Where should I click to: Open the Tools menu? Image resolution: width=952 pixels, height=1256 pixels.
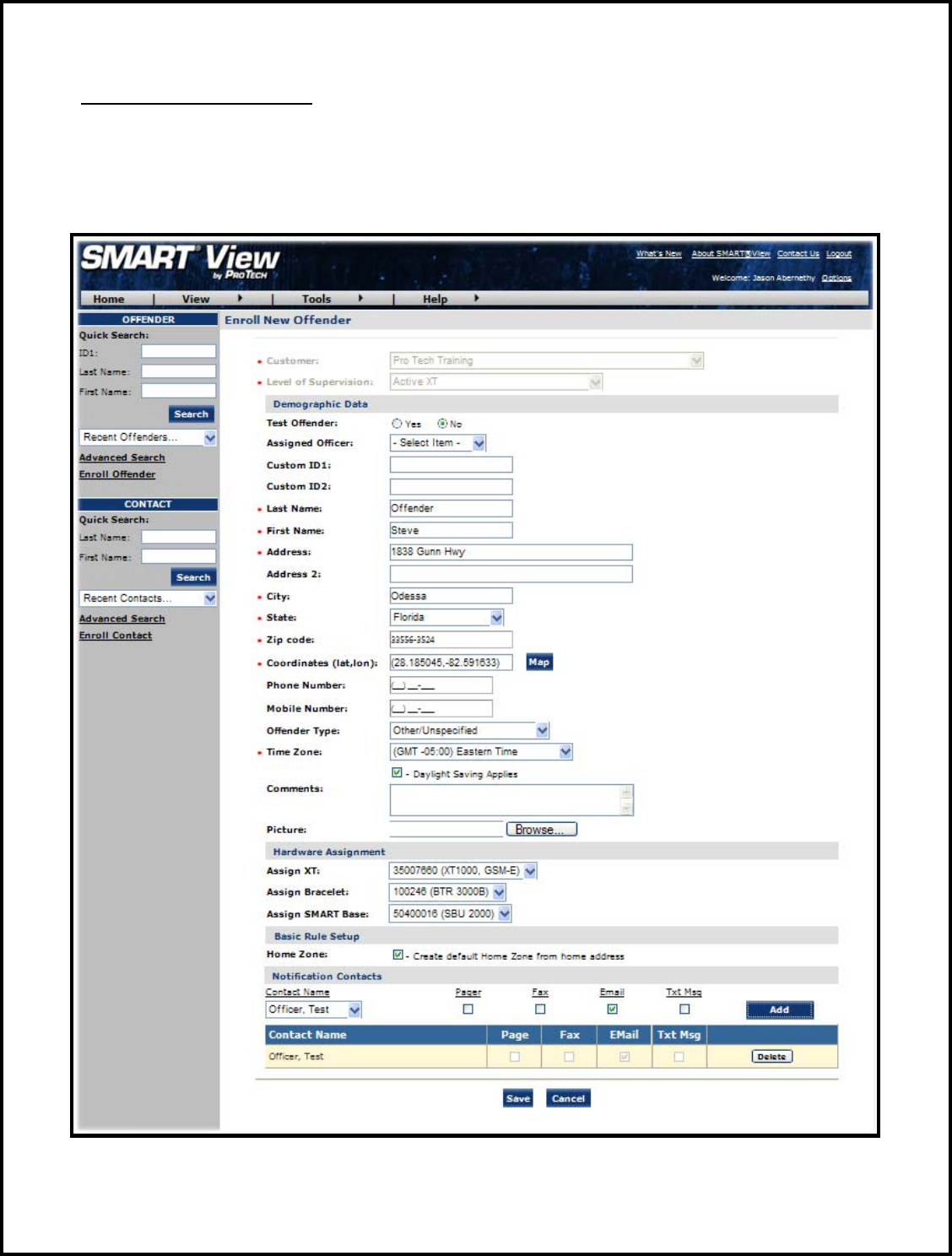tap(316, 299)
